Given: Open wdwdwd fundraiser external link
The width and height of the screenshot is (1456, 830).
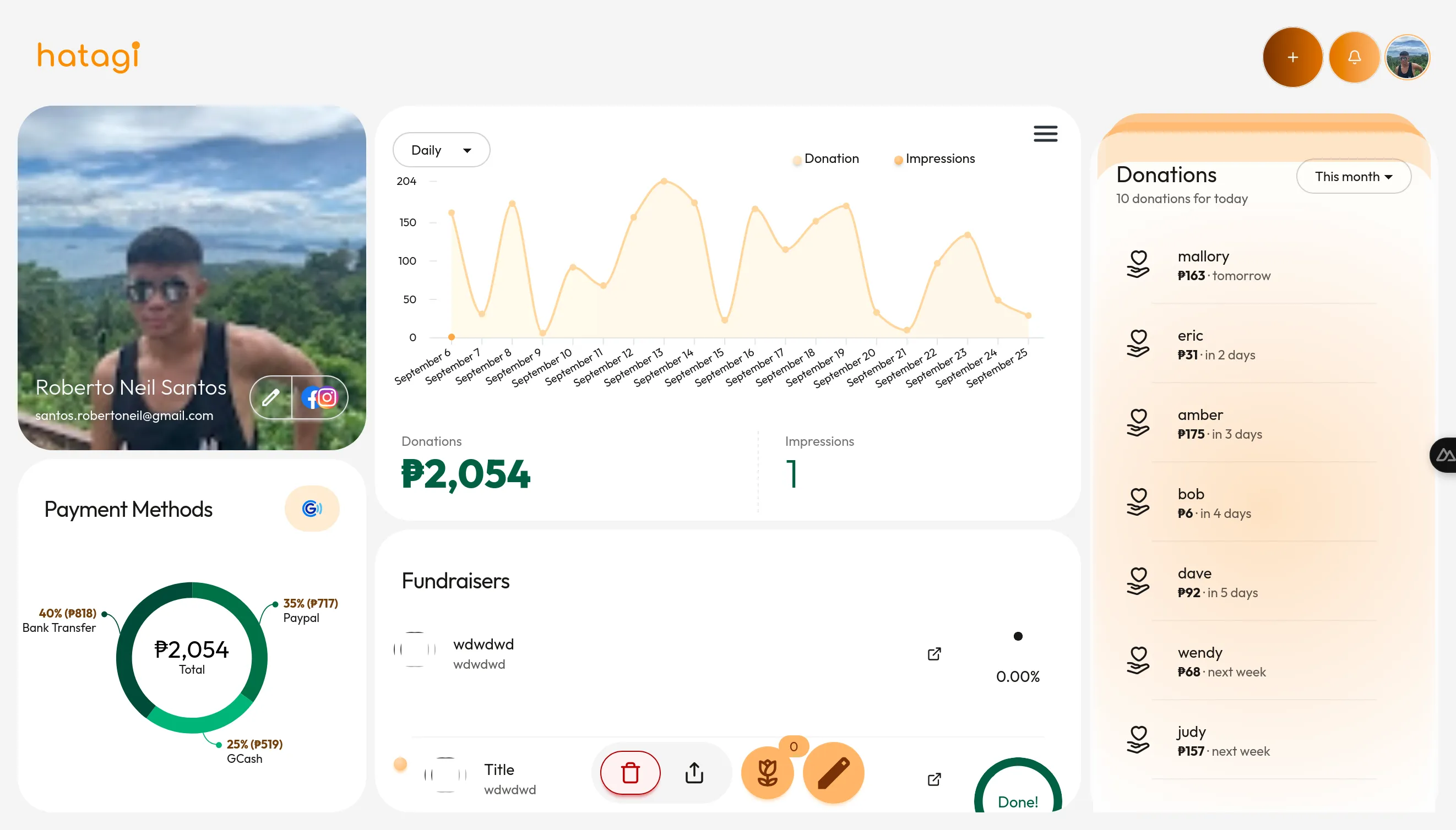Looking at the screenshot, I should [934, 653].
